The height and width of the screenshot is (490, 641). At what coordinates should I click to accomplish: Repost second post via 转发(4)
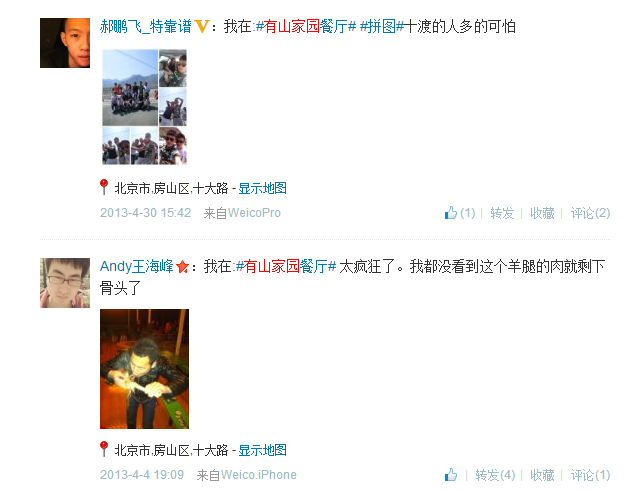coord(495,475)
